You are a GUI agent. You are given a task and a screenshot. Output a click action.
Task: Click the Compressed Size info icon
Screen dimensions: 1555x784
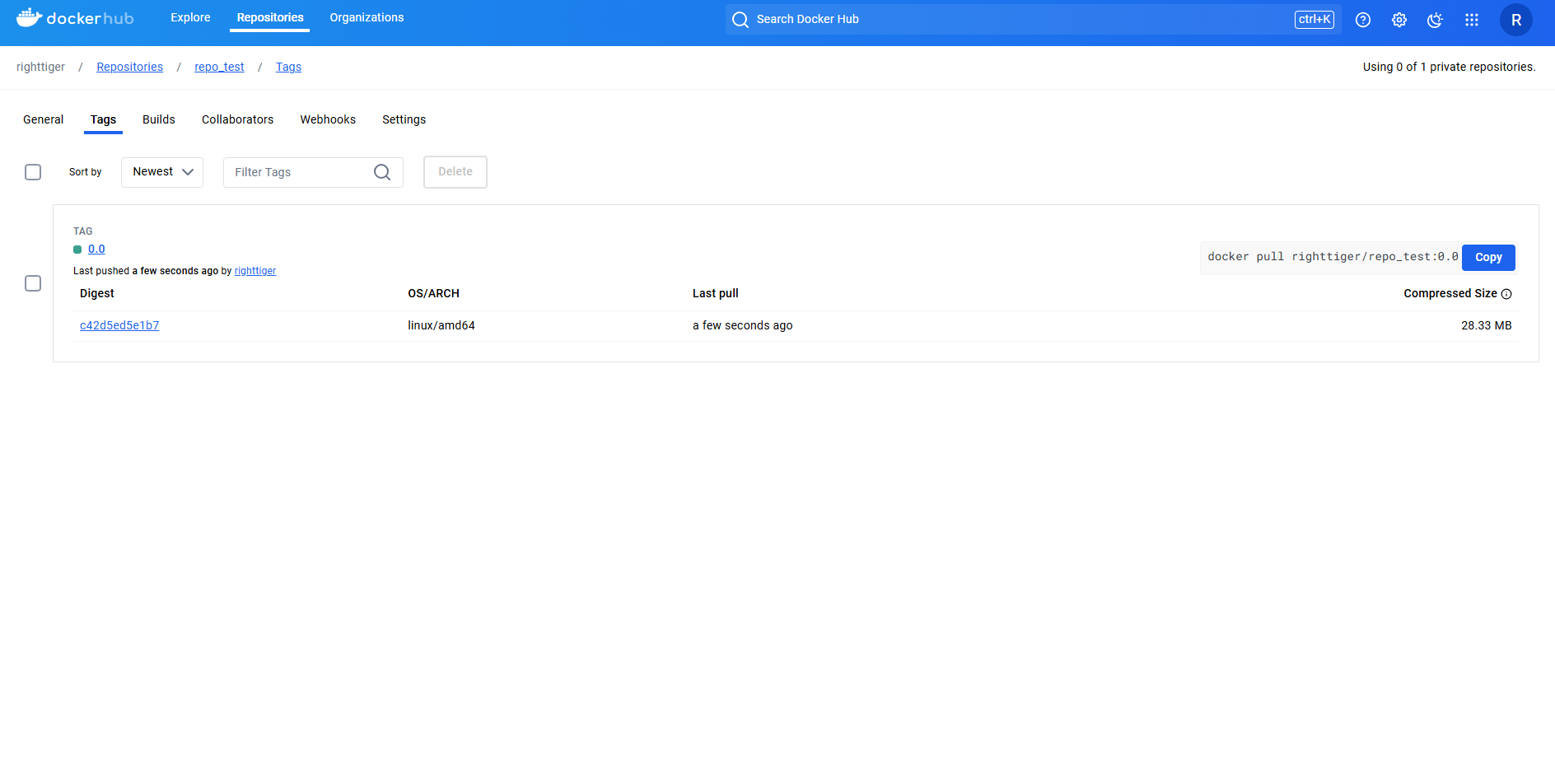pyautogui.click(x=1506, y=294)
